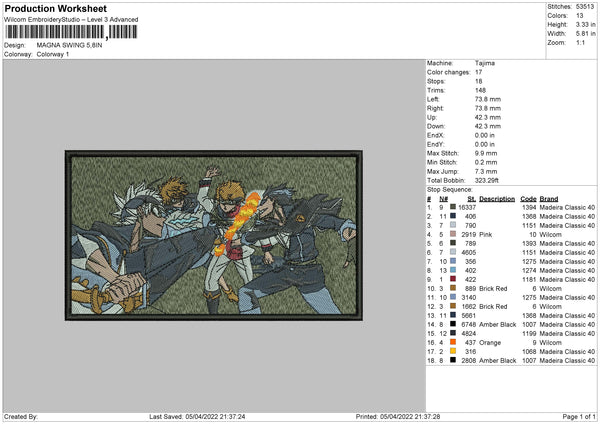The width and height of the screenshot is (600, 424).
Task: Click the 'St.' column header
Action: (x=471, y=199)
